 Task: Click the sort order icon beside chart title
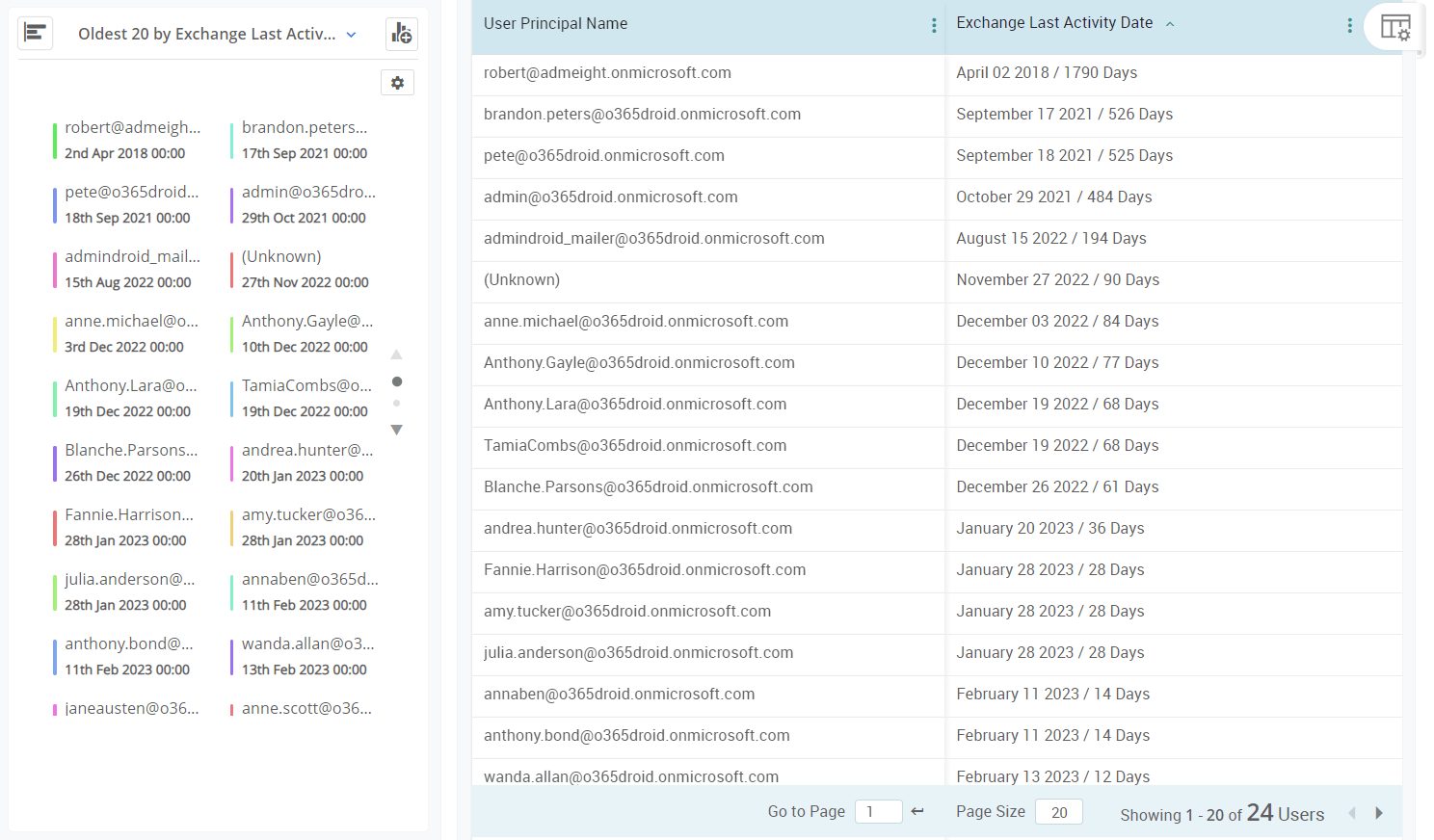pyautogui.click(x=36, y=33)
